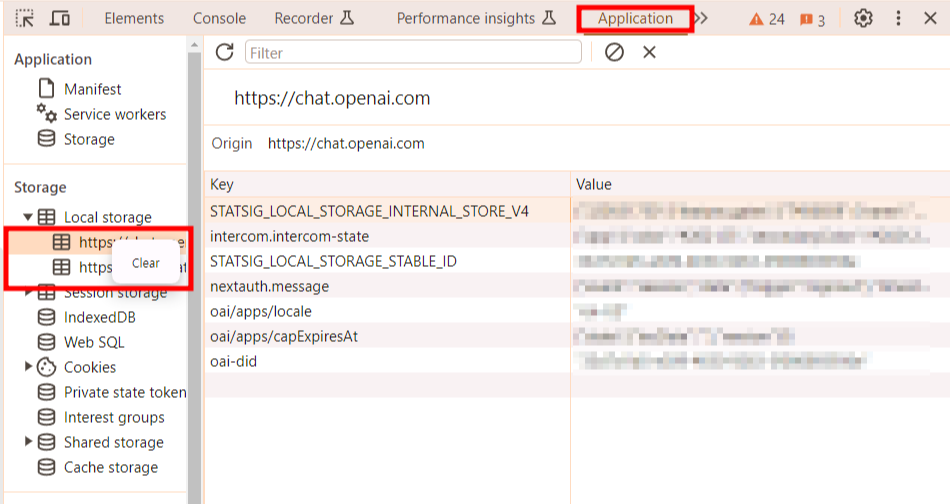The image size is (950, 504).
Task: Switch to the Console tab
Action: [219, 19]
